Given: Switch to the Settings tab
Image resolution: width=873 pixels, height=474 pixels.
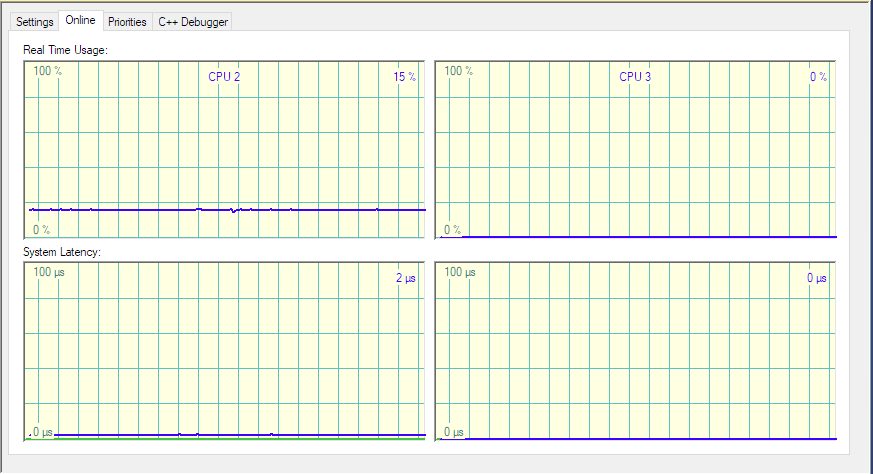Looking at the screenshot, I should [x=35, y=22].
